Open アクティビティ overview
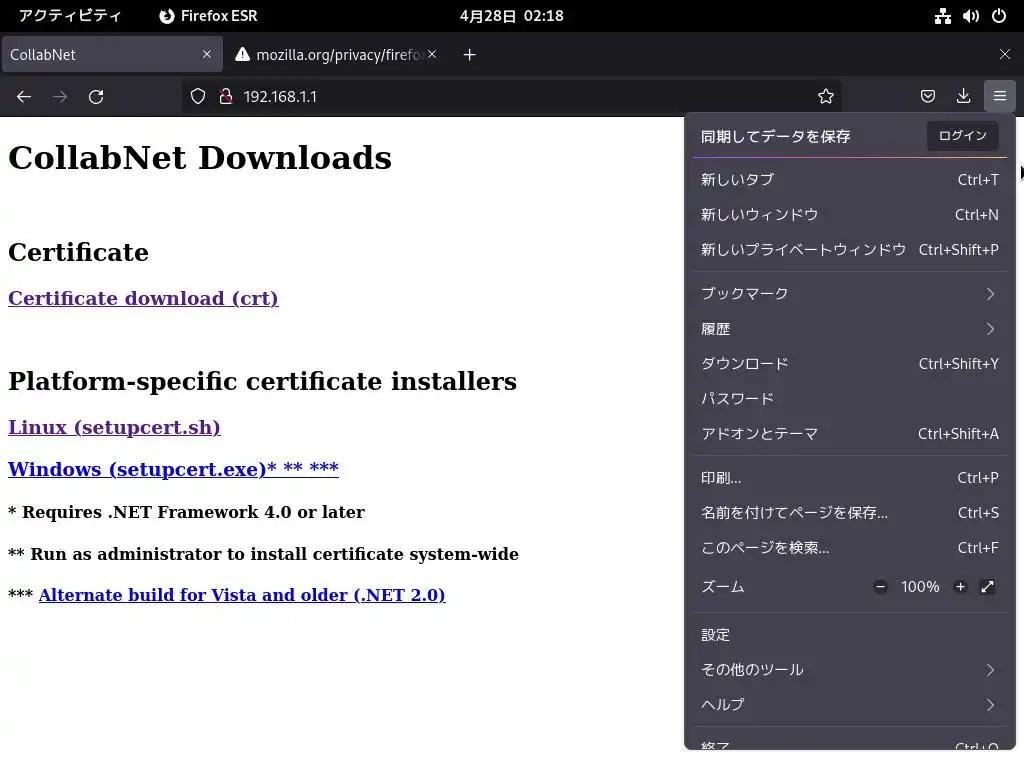Viewport: 1024px width, 768px height. [x=70, y=16]
